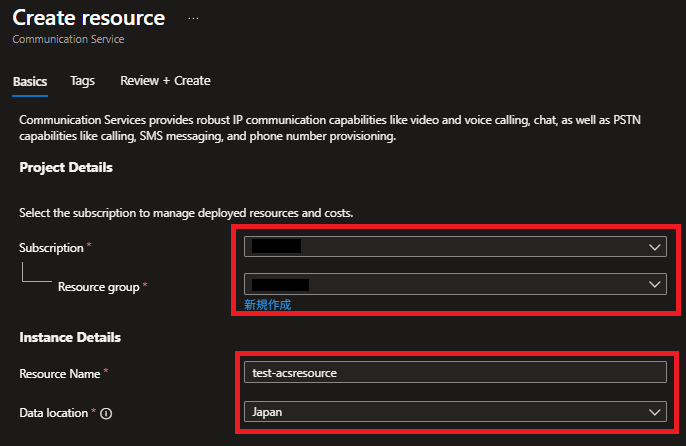The height and width of the screenshot is (446, 686).
Task: Click the Data location chevron arrow
Action: [x=655, y=411]
